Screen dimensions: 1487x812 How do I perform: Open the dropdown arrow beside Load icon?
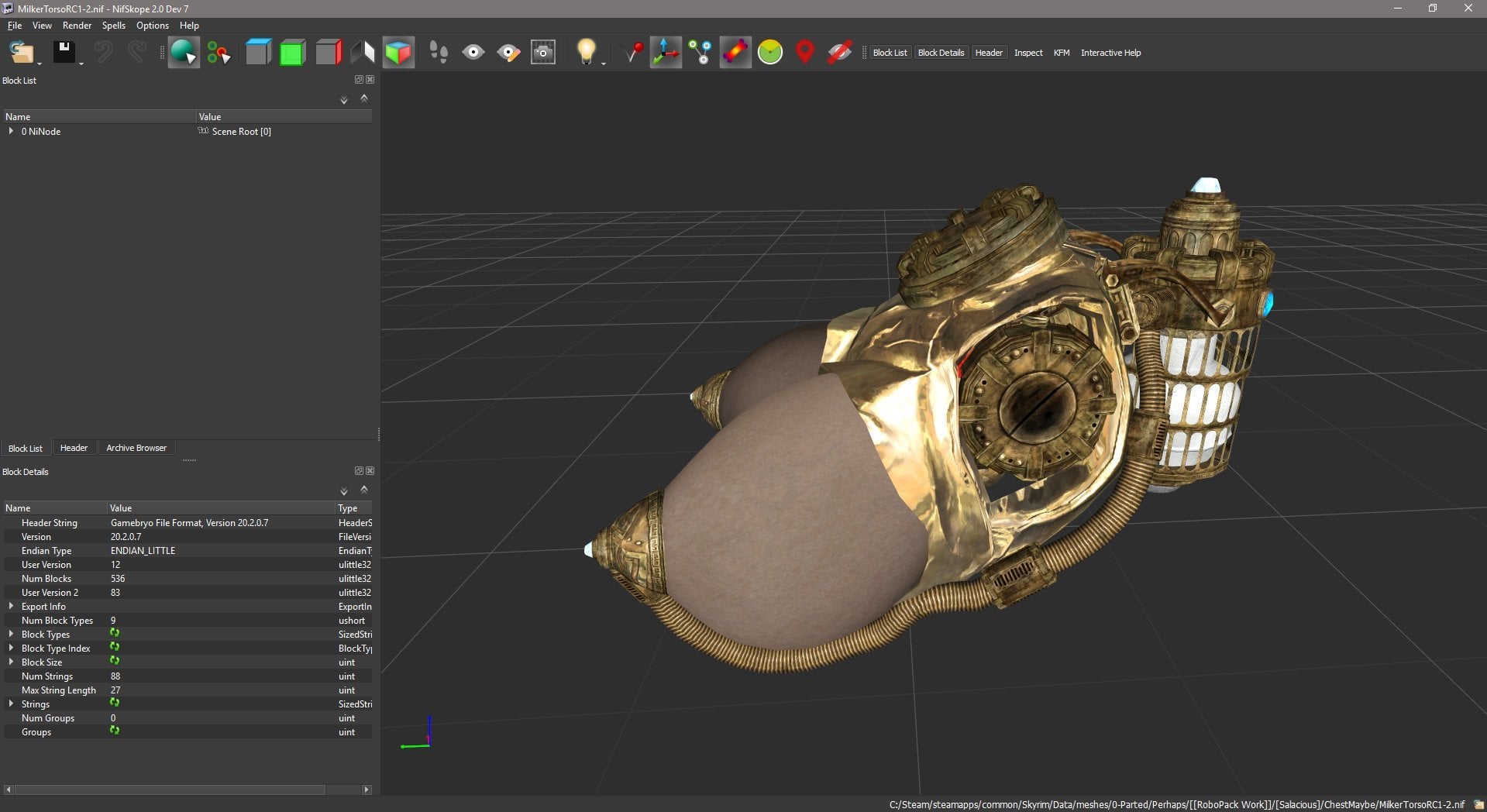39,64
